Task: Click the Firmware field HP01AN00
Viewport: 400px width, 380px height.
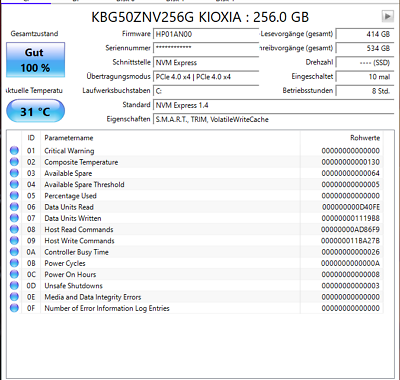Action: 206,34
